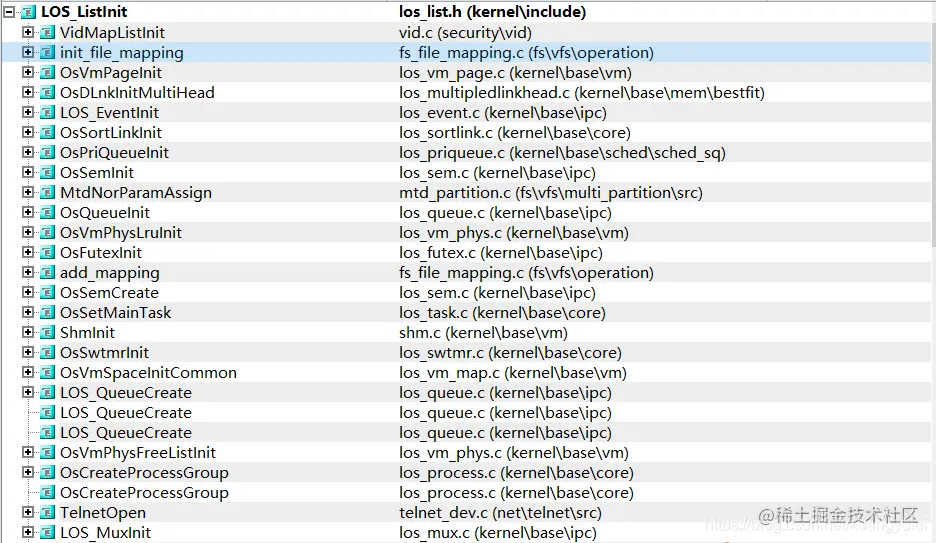Image resolution: width=936 pixels, height=543 pixels.
Task: Select the OsVmPhysFreeListInit function name
Action: tap(138, 453)
